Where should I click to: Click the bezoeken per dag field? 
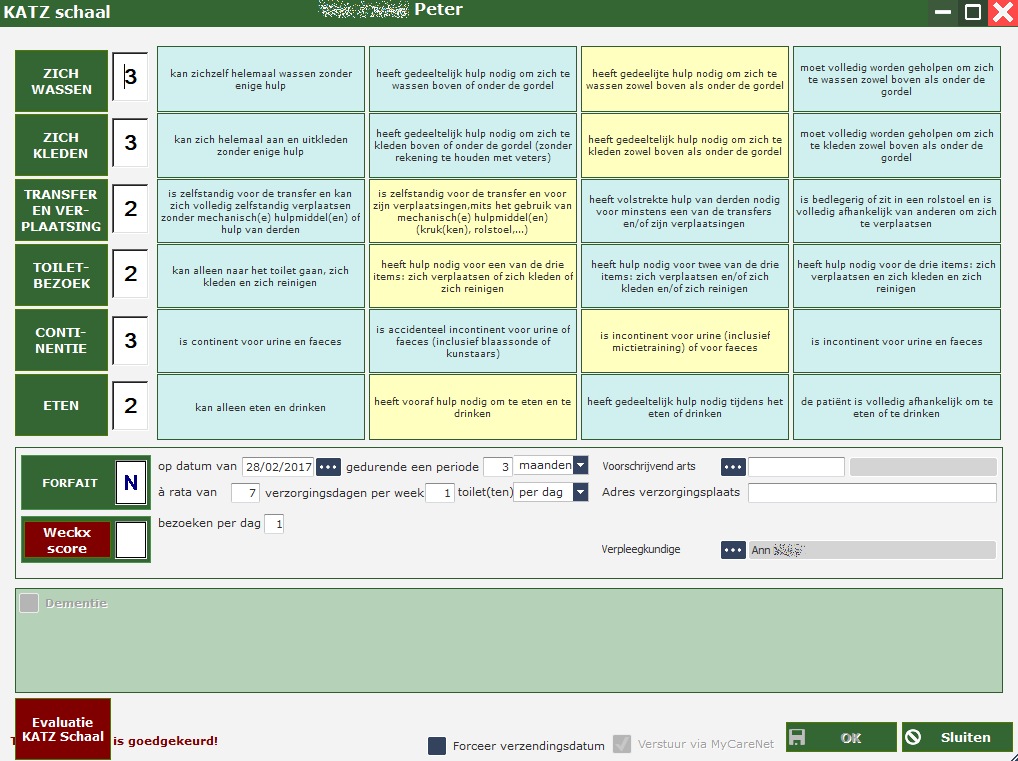(274, 523)
